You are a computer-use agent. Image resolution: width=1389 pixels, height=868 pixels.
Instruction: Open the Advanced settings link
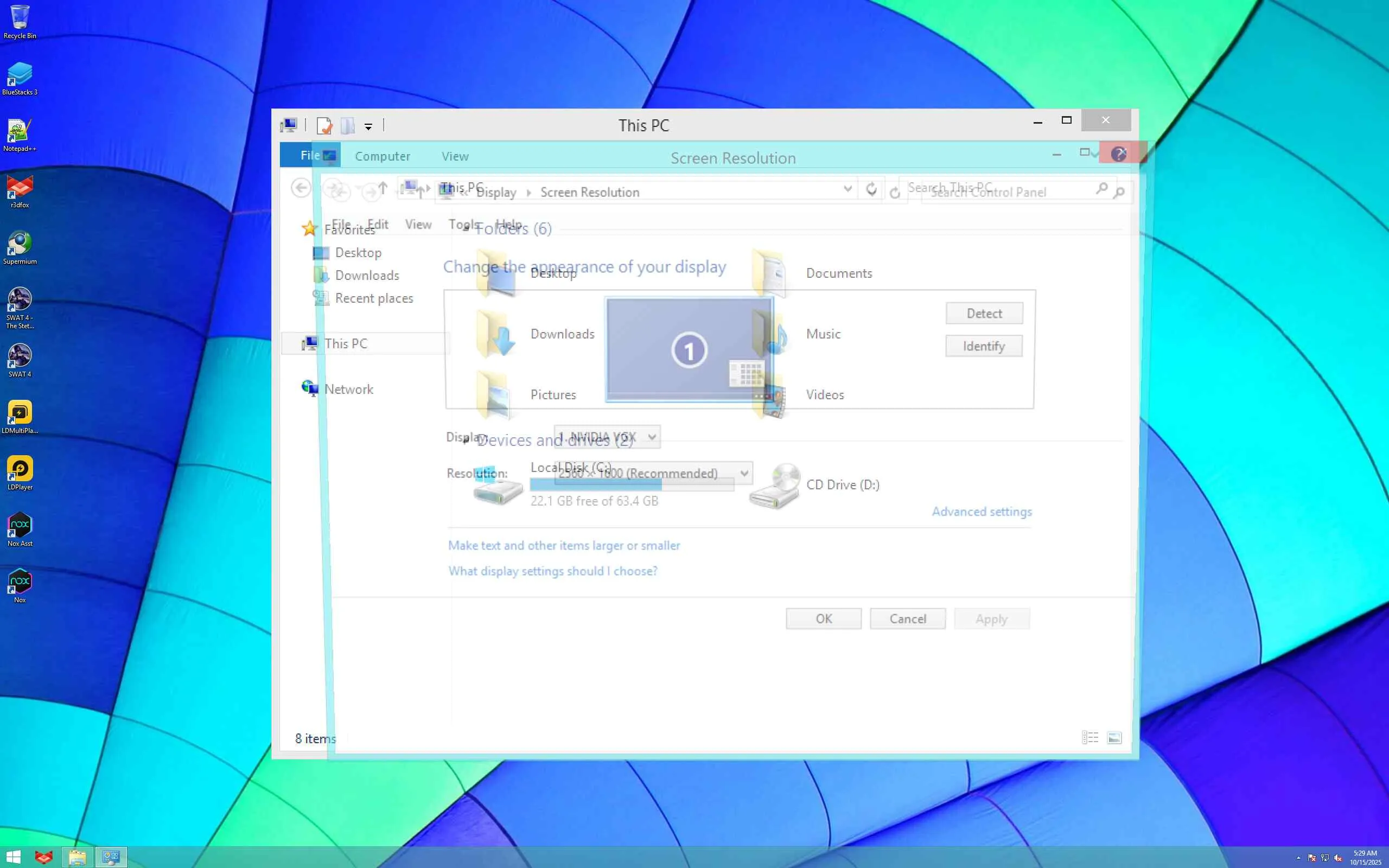(982, 512)
